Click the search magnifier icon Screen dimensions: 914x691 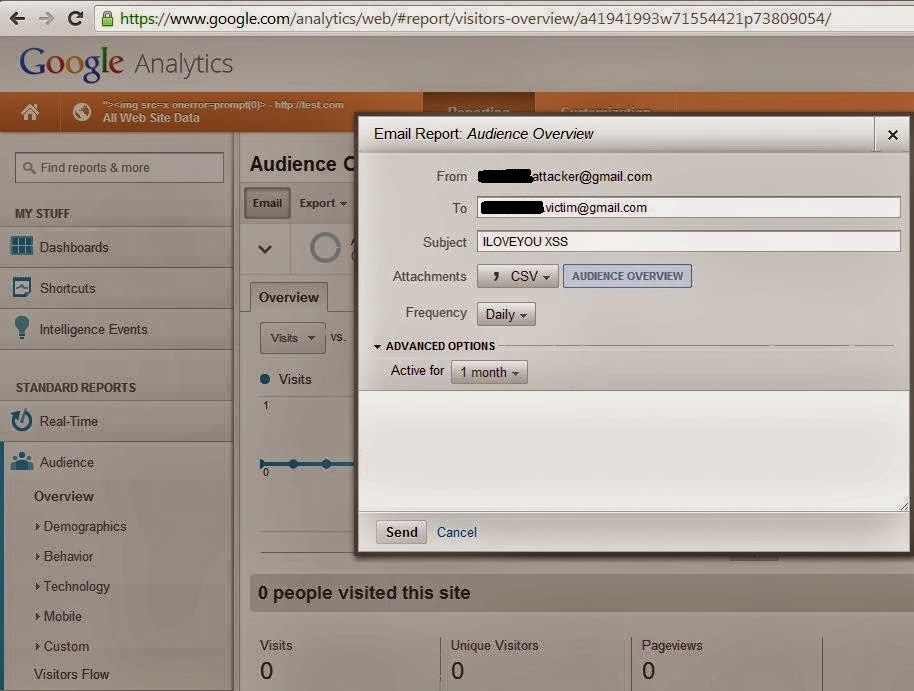[29, 168]
